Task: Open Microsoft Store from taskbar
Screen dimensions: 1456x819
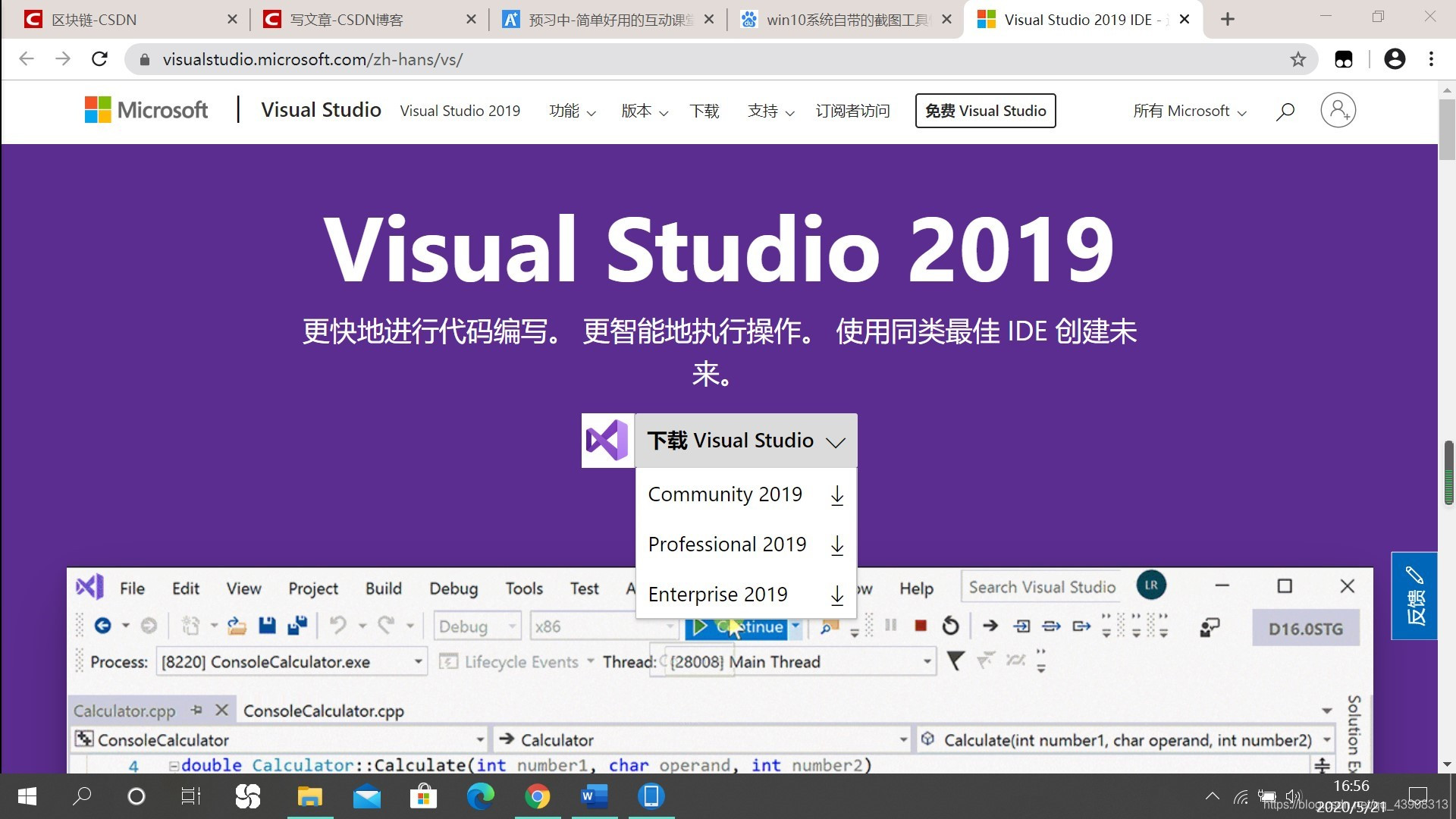Action: click(x=423, y=796)
